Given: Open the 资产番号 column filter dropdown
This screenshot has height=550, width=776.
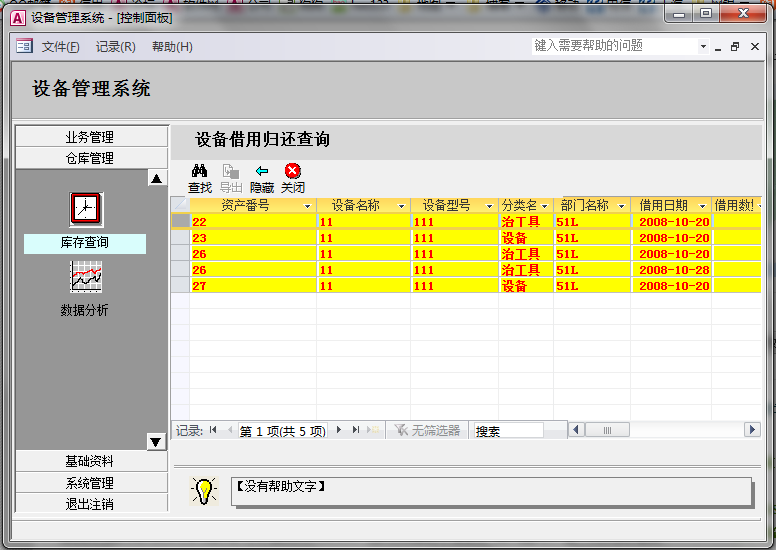Looking at the screenshot, I should (307, 206).
